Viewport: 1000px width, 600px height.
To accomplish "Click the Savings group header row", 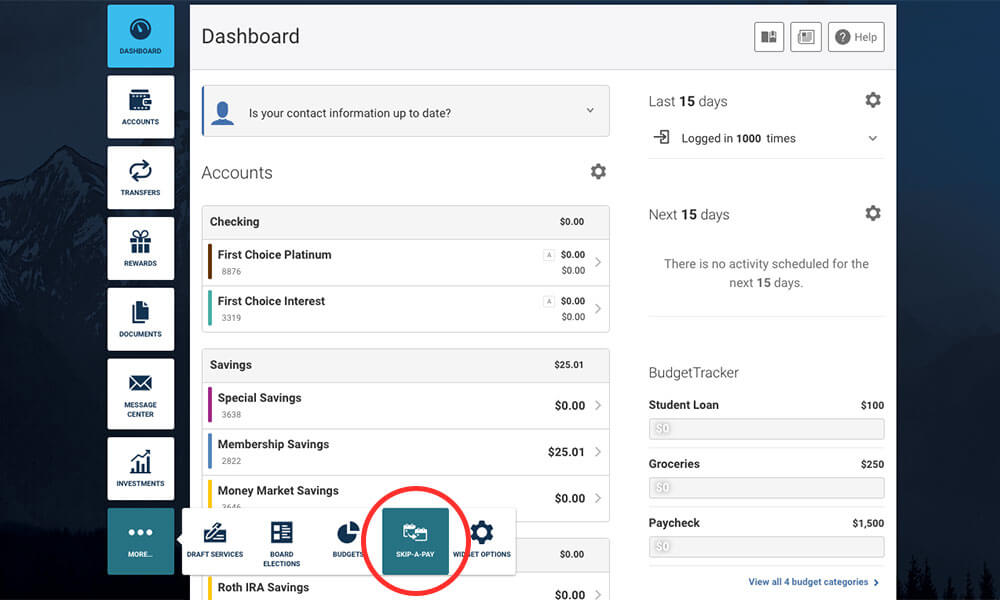I will click(x=406, y=365).
